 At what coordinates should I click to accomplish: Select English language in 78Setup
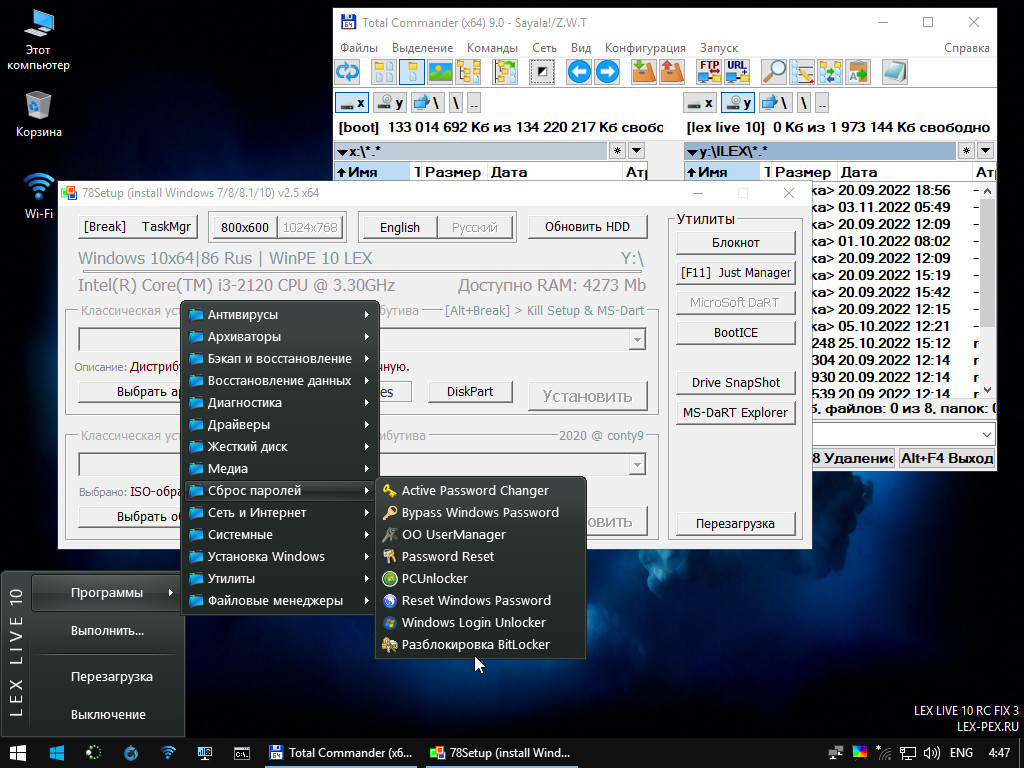[399, 227]
